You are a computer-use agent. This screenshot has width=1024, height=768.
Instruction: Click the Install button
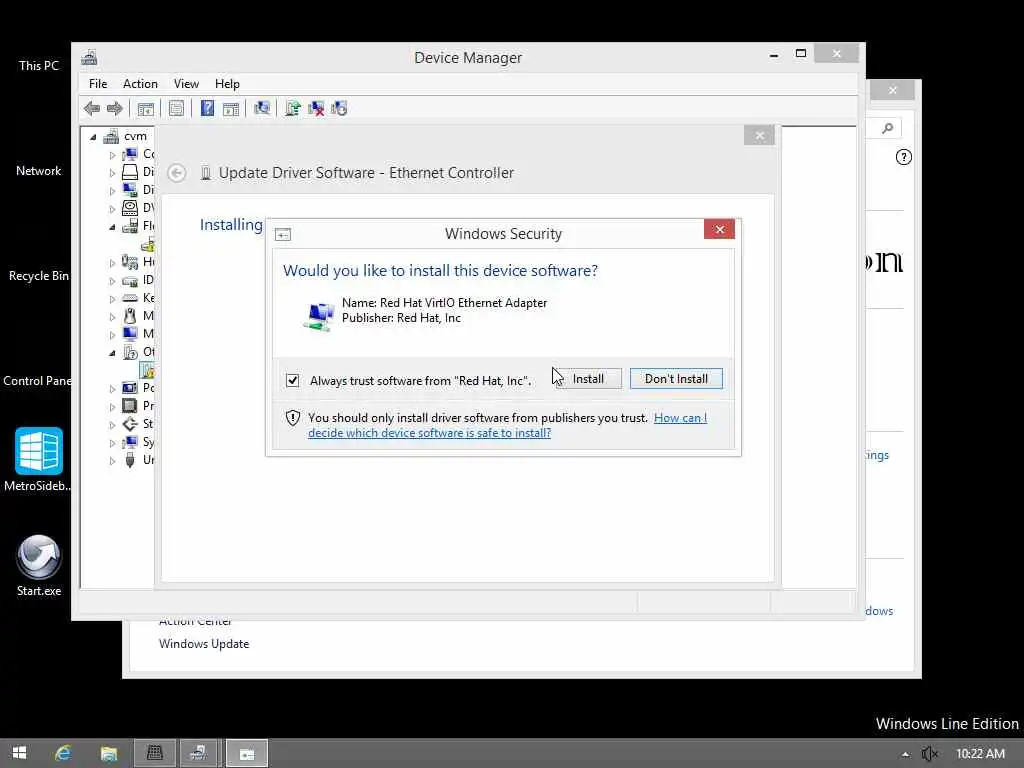588,379
